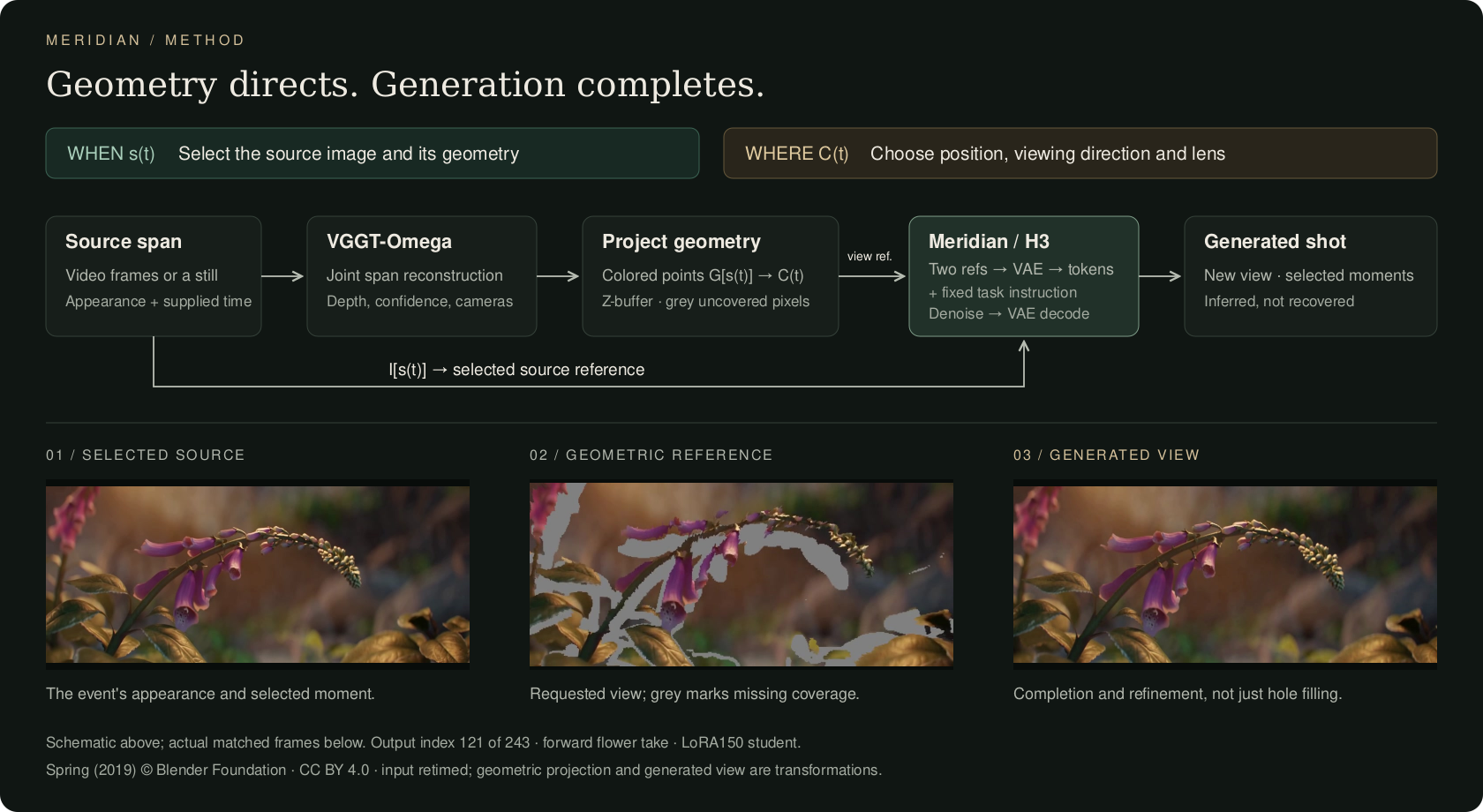This screenshot has width=1483, height=812.
Task: Select the WHEN s(t) banner
Action: 373,154
